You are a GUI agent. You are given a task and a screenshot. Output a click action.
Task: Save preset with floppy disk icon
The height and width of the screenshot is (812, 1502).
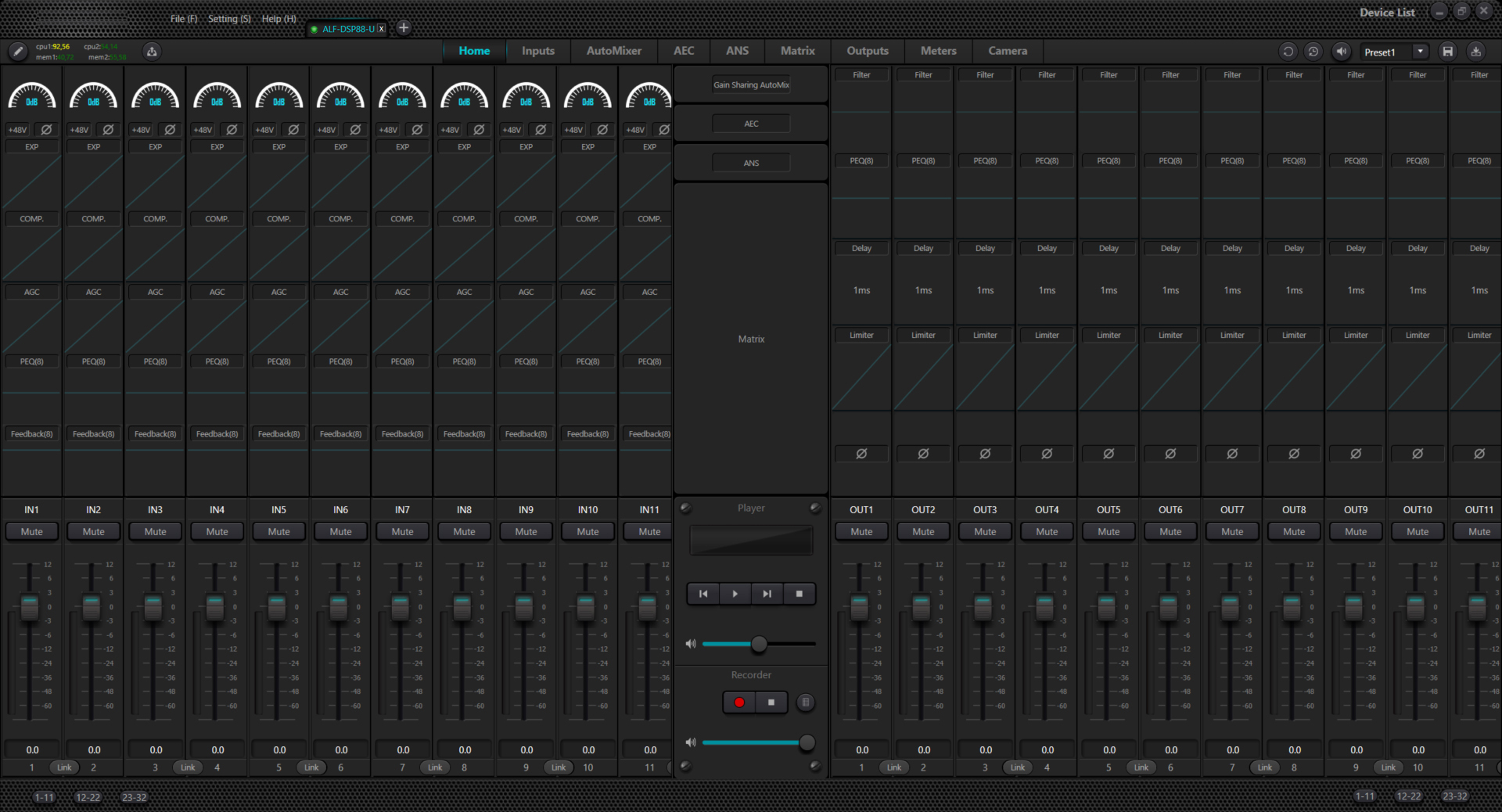click(x=1448, y=52)
